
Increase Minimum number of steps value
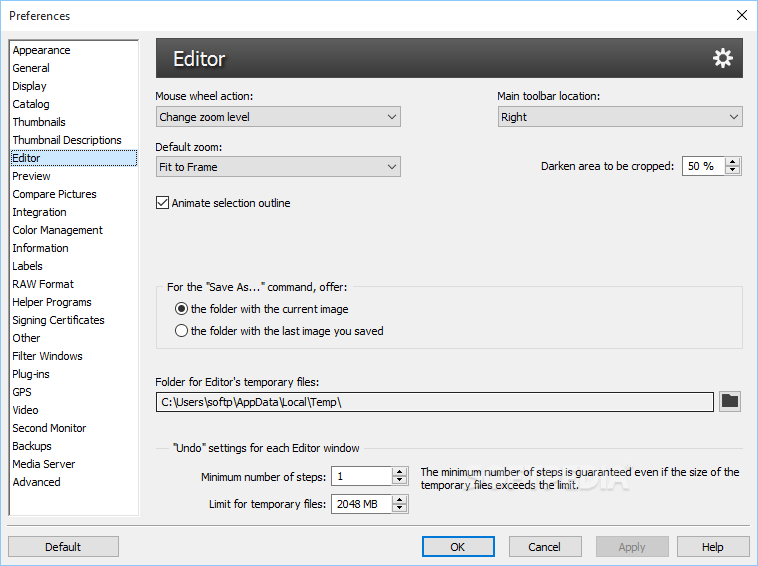coord(399,472)
